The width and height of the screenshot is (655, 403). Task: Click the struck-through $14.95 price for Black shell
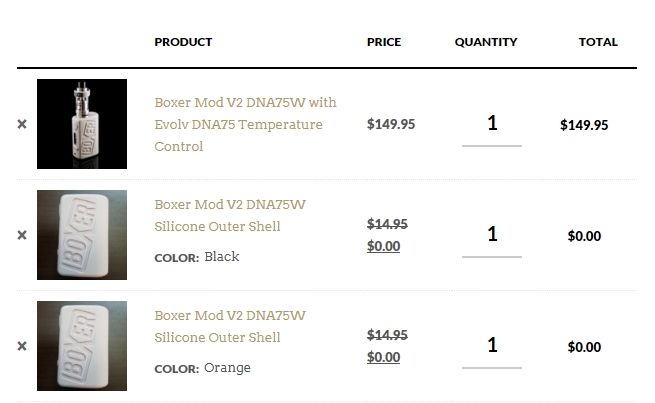387,224
